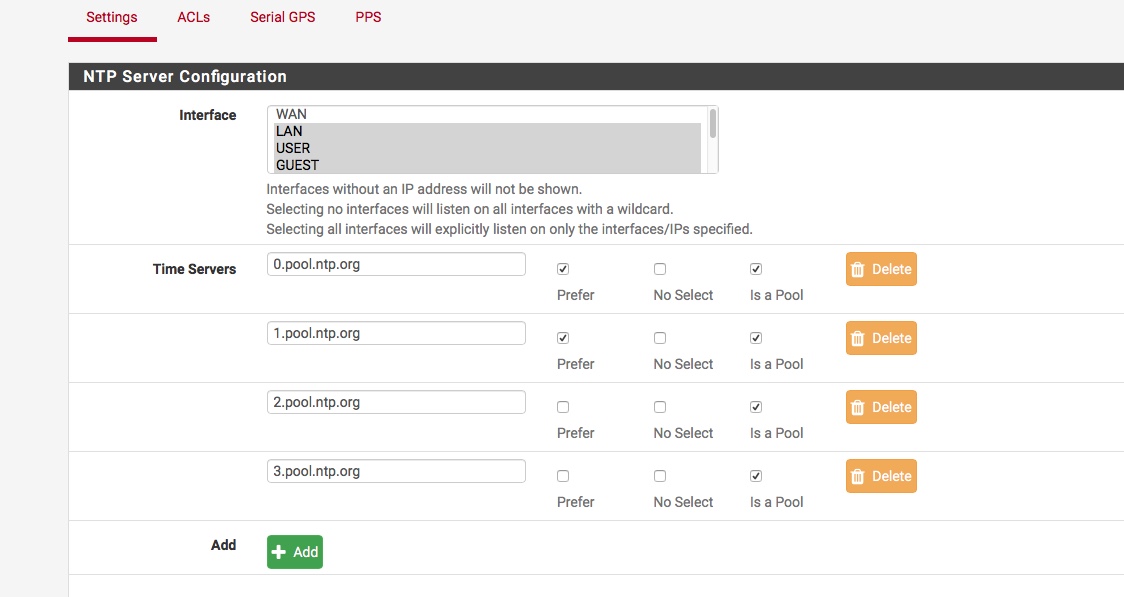The width and height of the screenshot is (1124, 597).
Task: Delete the 1.pool.ntp.org time server
Action: coord(881,338)
